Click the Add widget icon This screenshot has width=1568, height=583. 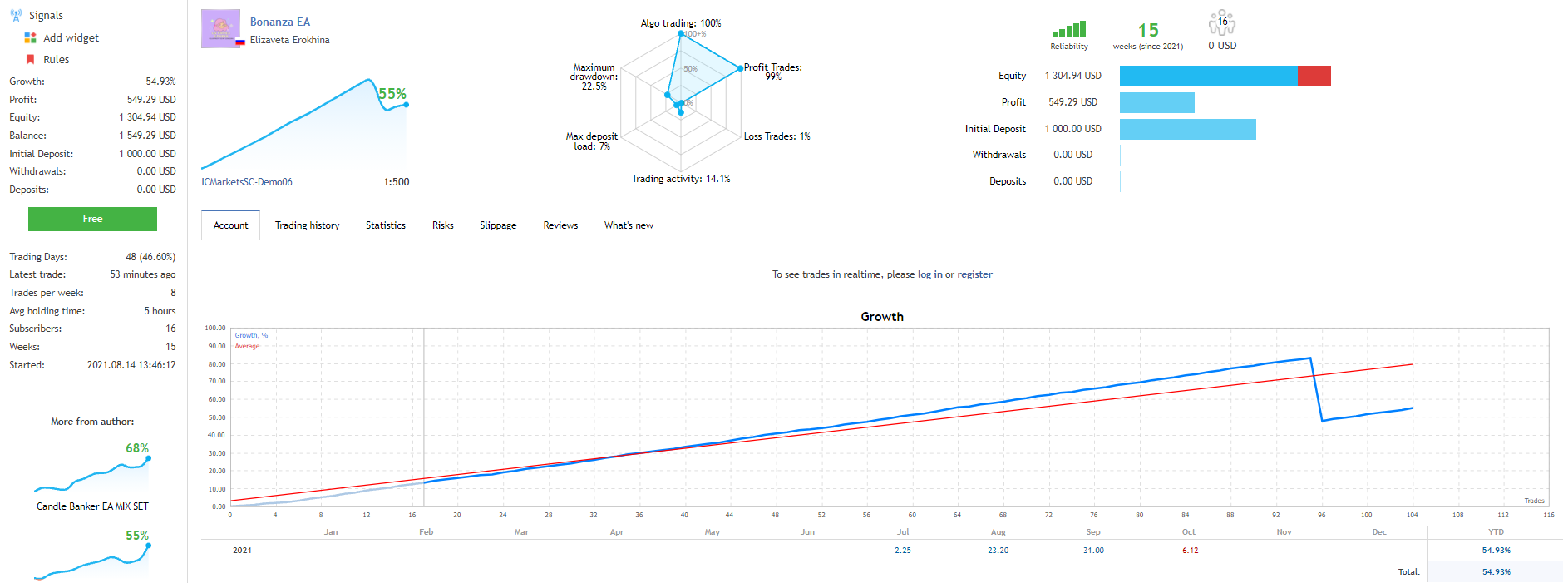30,37
